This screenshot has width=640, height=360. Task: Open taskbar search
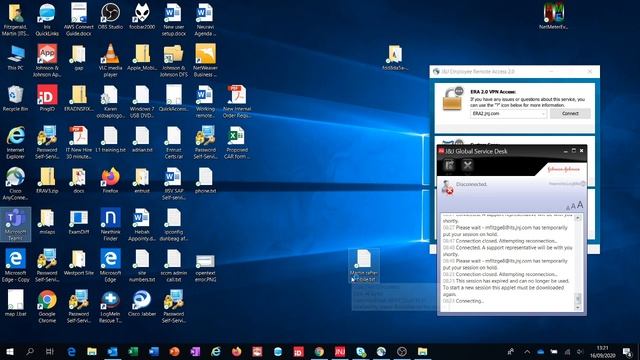(30, 351)
